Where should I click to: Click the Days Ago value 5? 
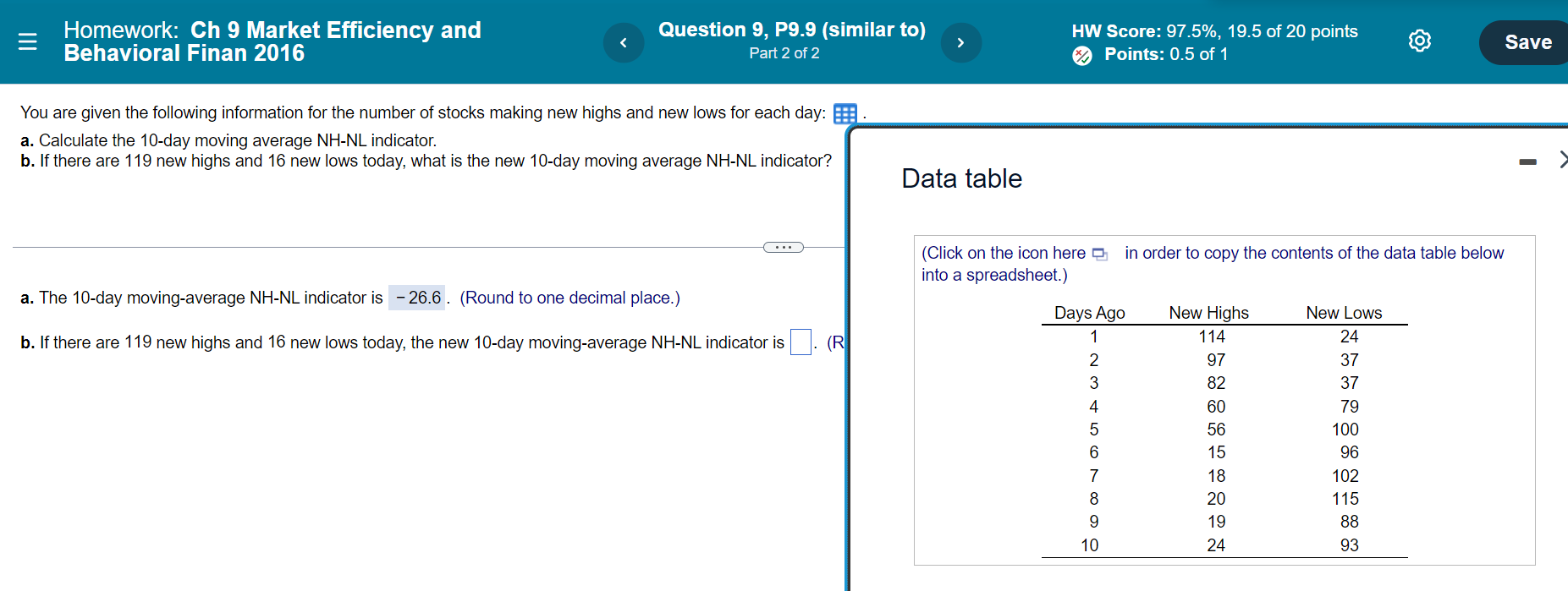pos(1094,430)
